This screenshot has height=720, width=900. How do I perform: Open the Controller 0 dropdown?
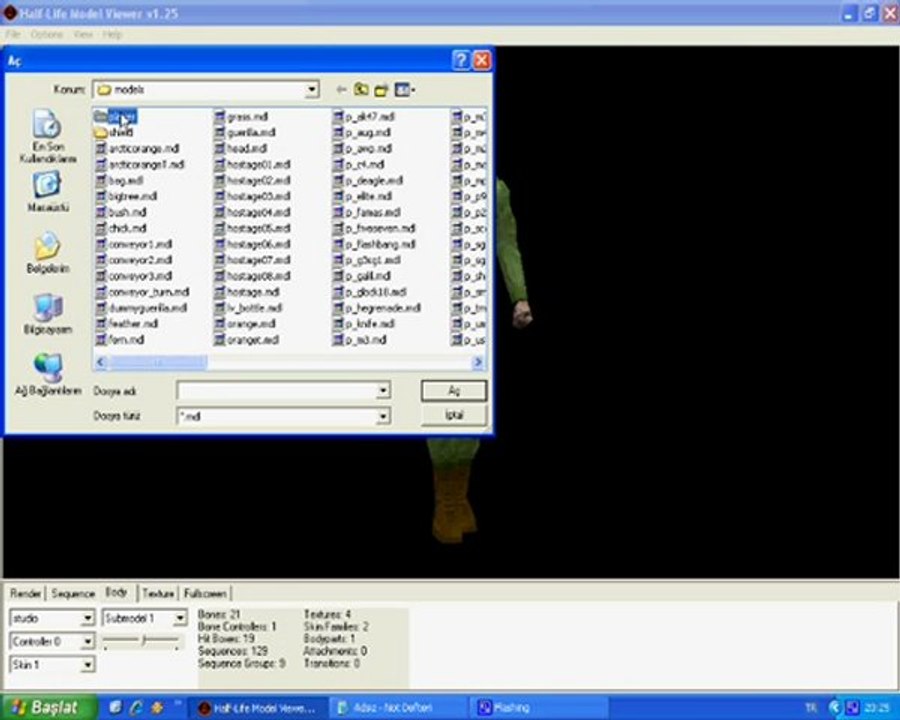[x=87, y=641]
